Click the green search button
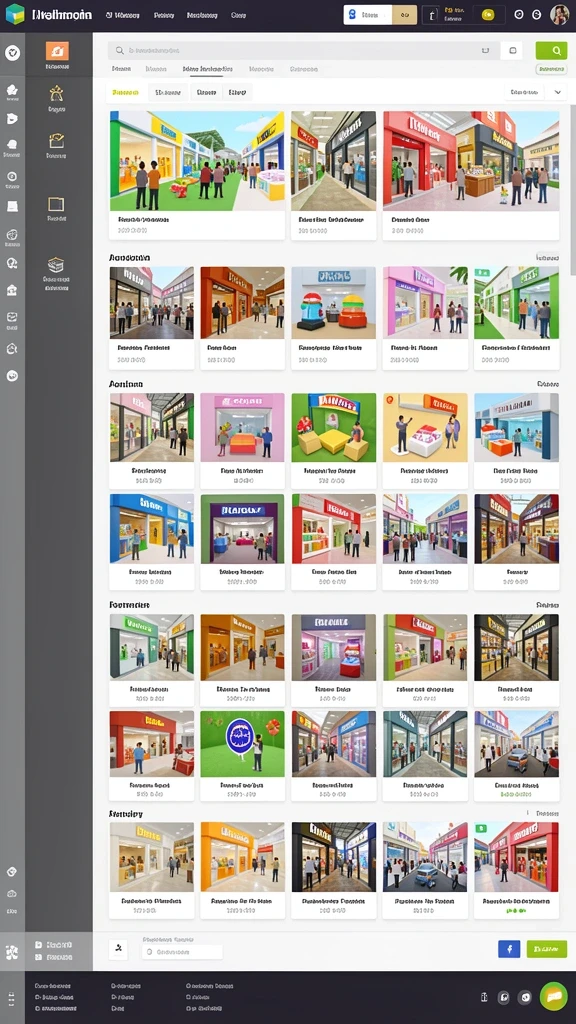Image resolution: width=576 pixels, height=1024 pixels. point(551,50)
